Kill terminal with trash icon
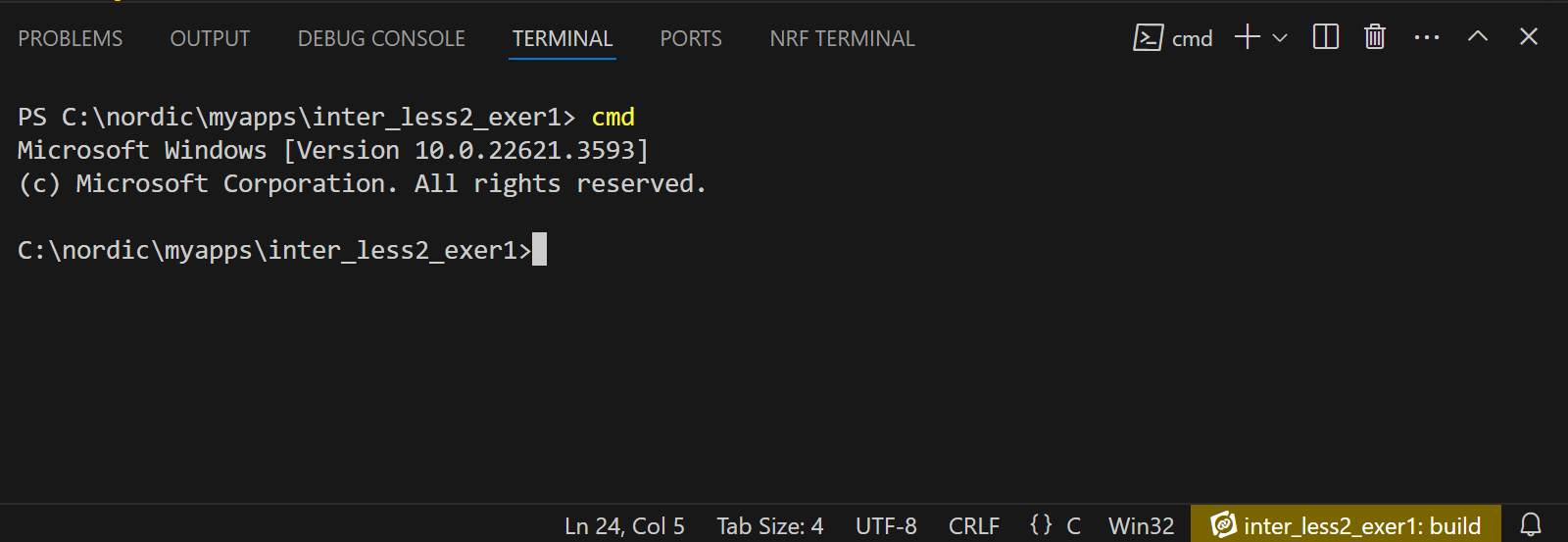1568x542 pixels. pos(1375,37)
